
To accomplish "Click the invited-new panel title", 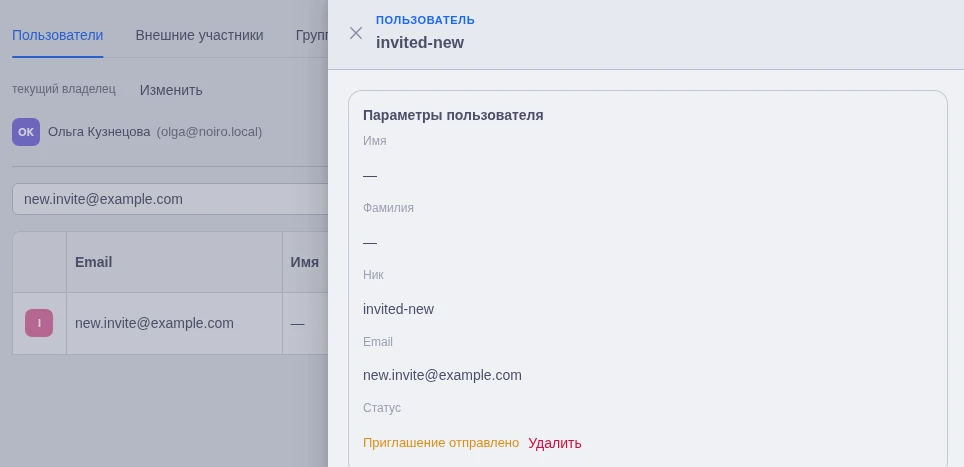I will point(420,43).
